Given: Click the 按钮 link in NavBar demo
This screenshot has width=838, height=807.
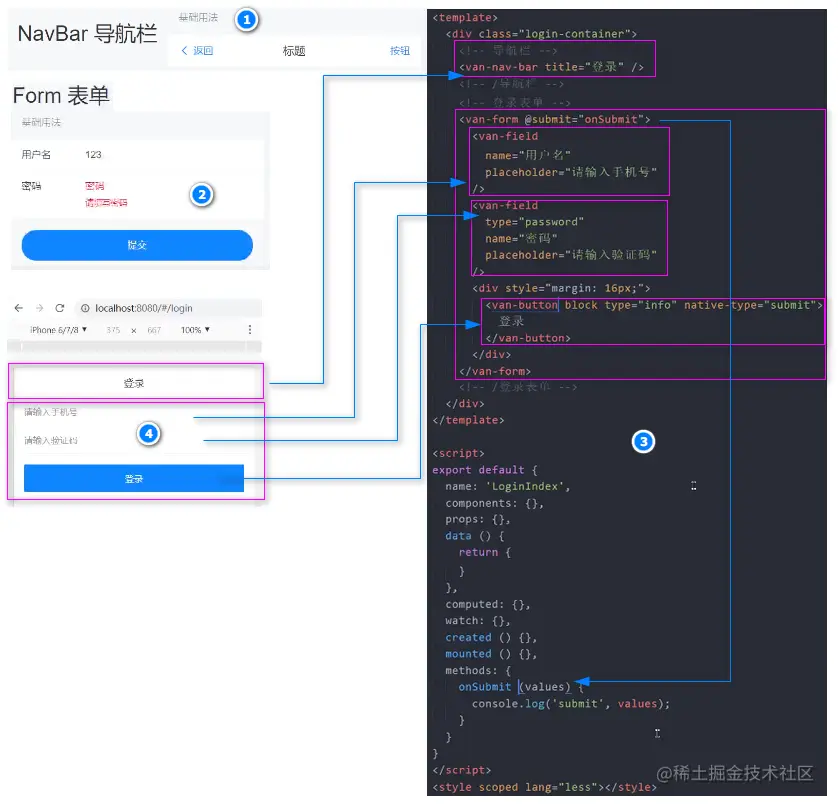Looking at the screenshot, I should (400, 50).
